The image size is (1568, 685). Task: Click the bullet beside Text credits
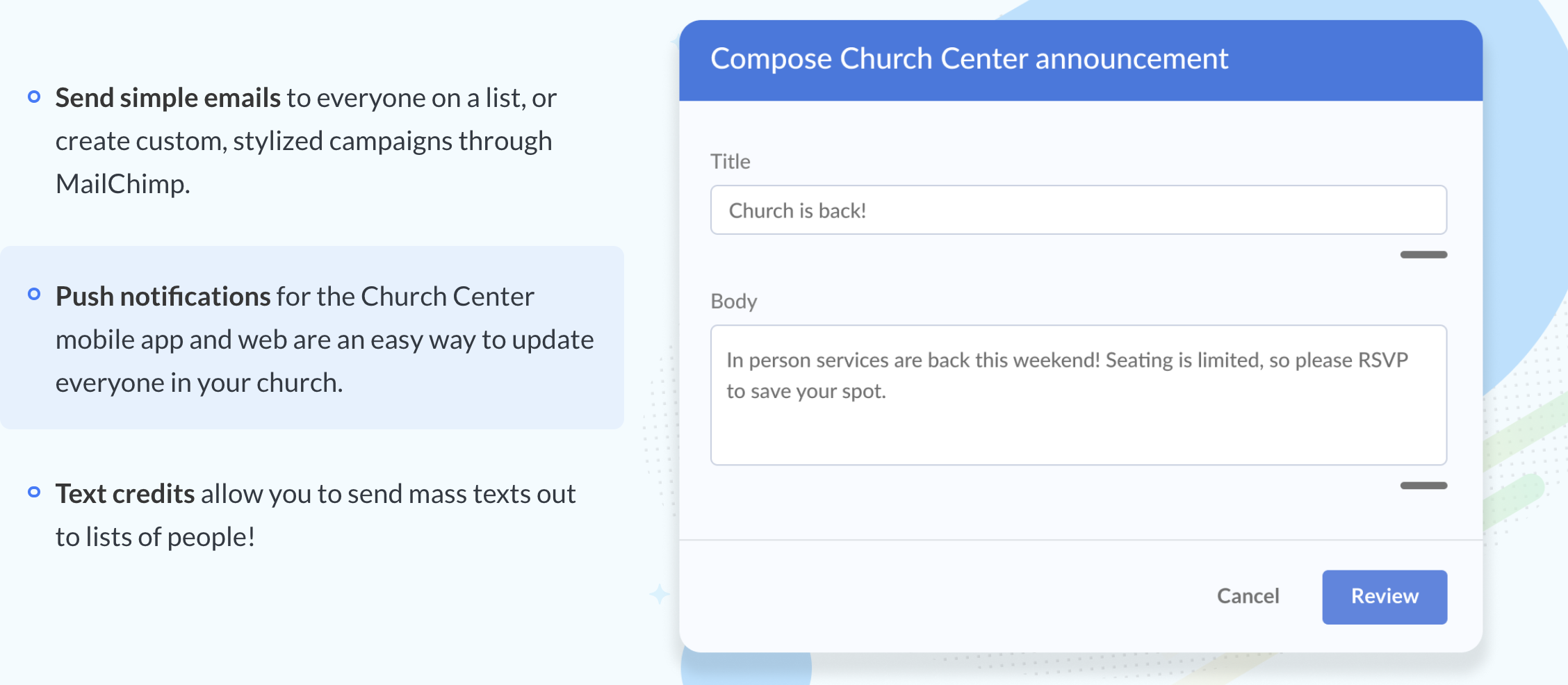click(33, 492)
